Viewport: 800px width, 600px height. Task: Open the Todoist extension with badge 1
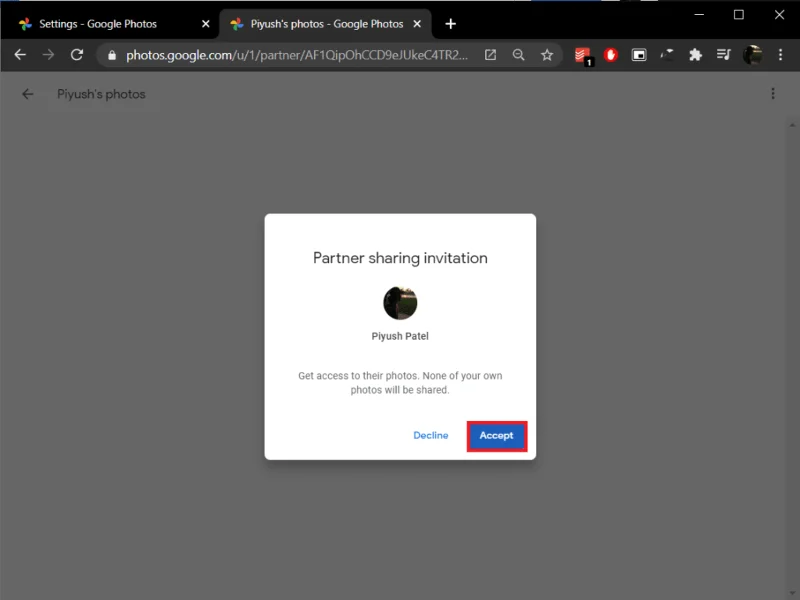[x=583, y=56]
